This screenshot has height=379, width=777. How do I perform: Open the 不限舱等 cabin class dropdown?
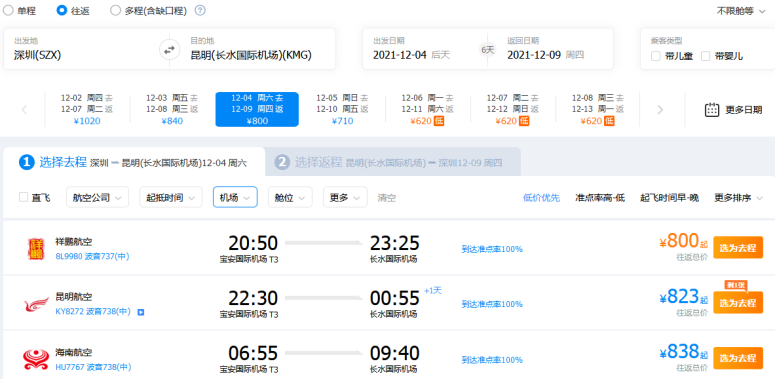click(741, 11)
